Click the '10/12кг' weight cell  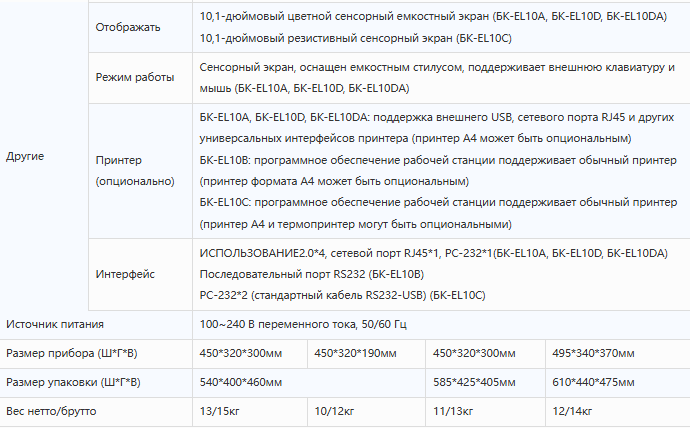pos(366,412)
